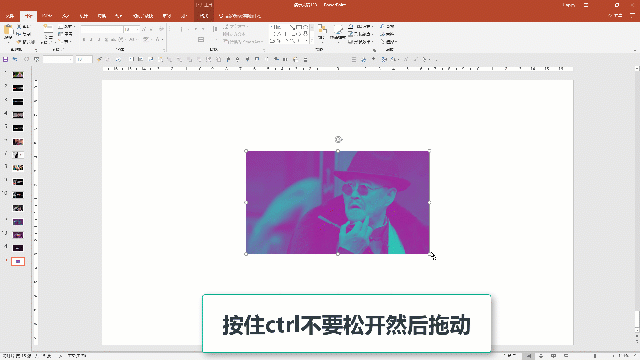Open the slide Layout dropdown

66,27
